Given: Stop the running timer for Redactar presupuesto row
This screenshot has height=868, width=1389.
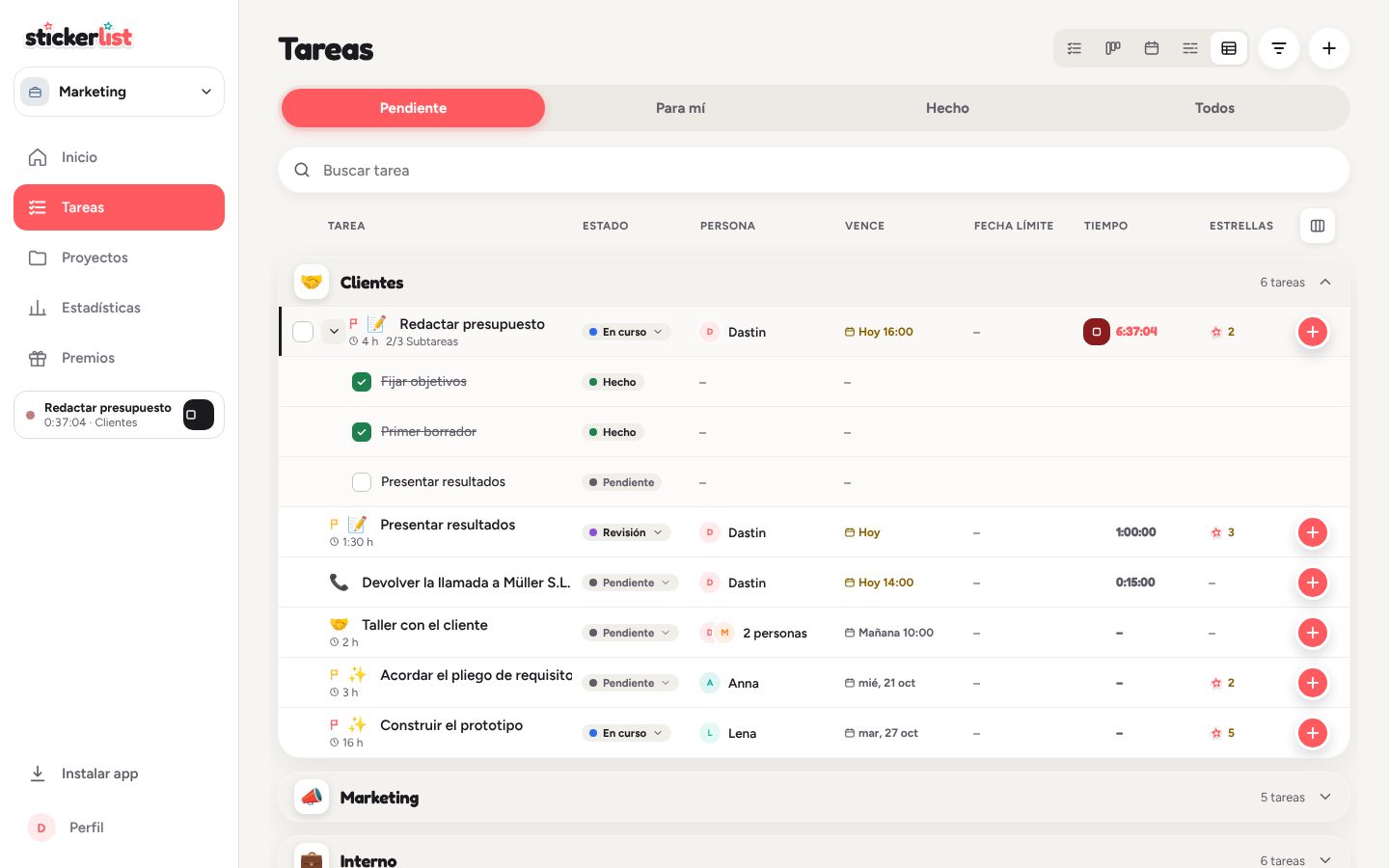Looking at the screenshot, I should point(1097,332).
